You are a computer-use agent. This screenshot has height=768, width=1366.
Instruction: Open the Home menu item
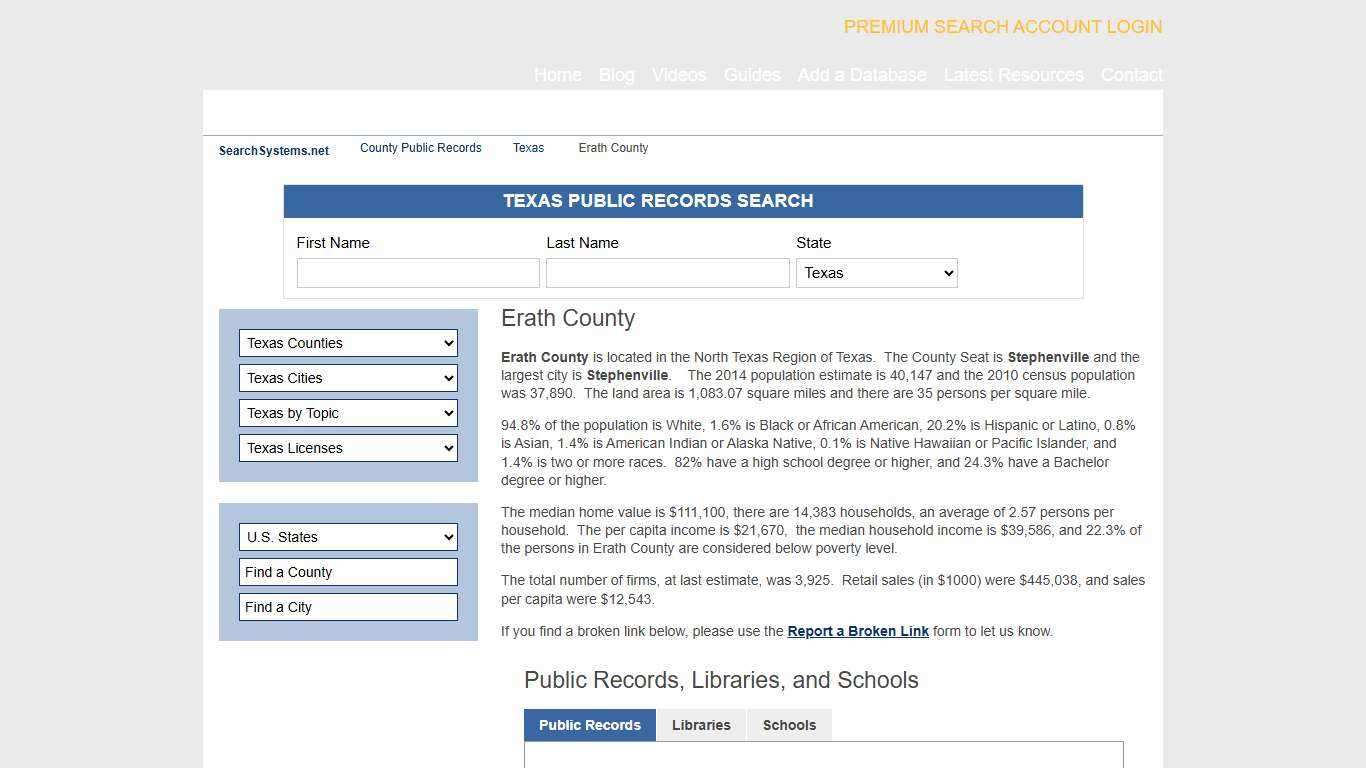click(558, 75)
